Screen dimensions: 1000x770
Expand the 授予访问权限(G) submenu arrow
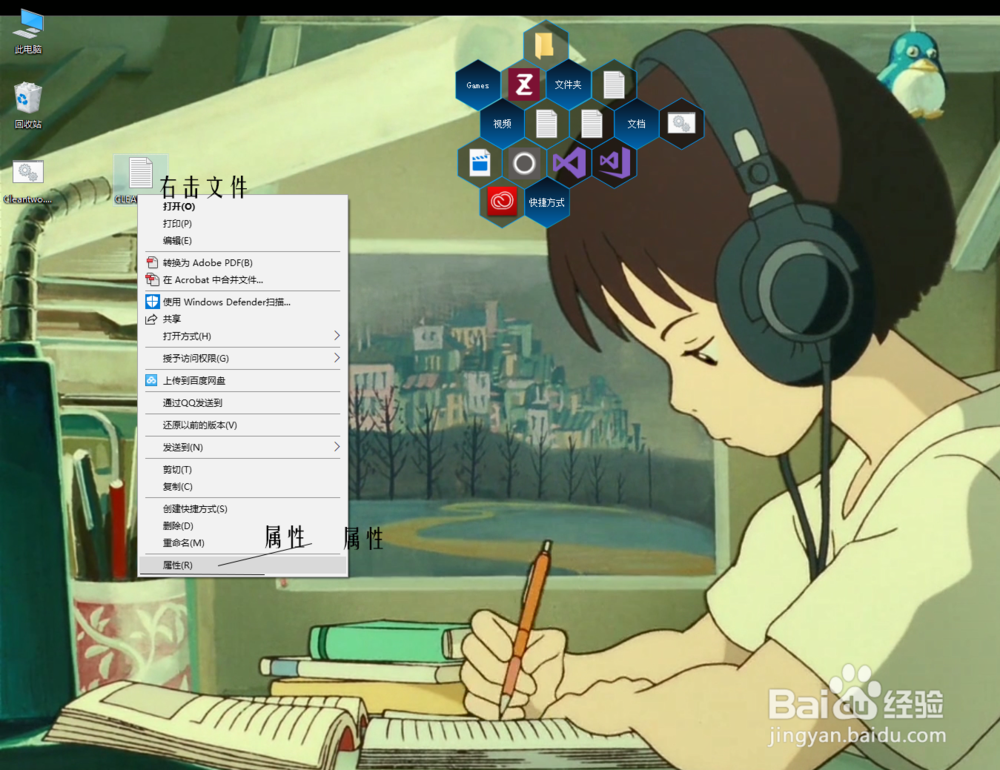point(337,358)
